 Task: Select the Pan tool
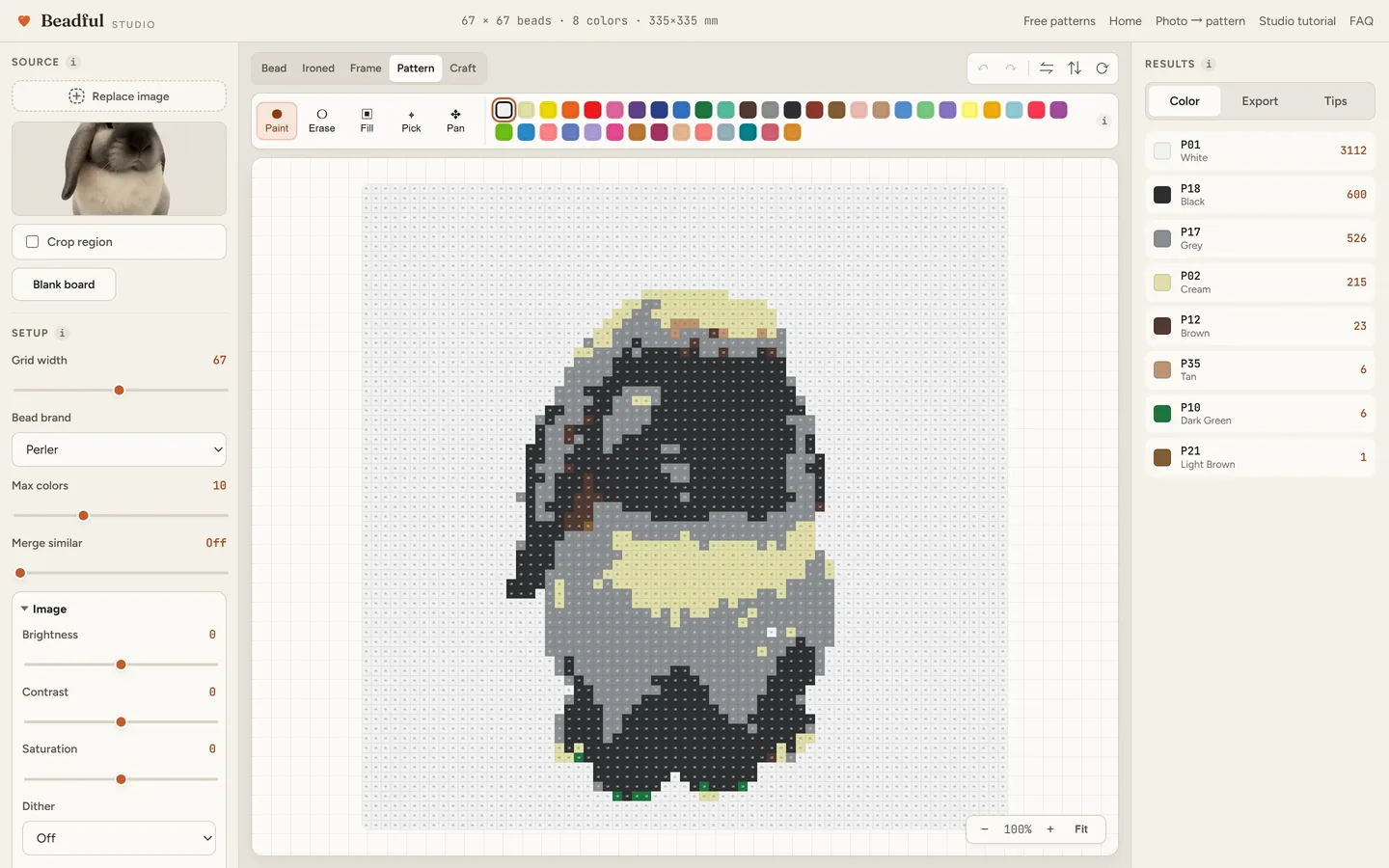tap(455, 121)
